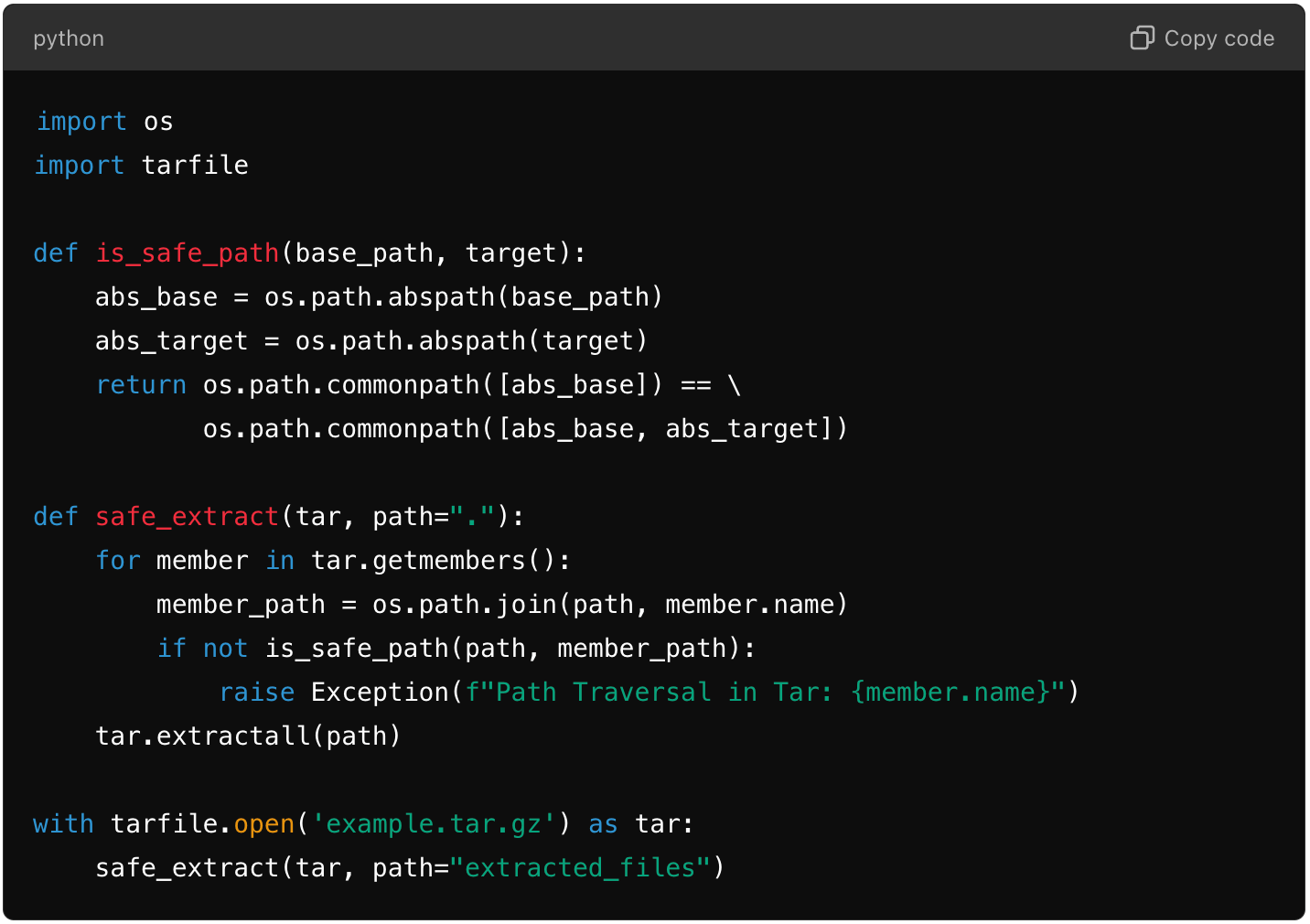The width and height of the screenshot is (1310, 924).
Task: Click the 'member_path = os.path.join' line
Action: [x=502, y=605]
